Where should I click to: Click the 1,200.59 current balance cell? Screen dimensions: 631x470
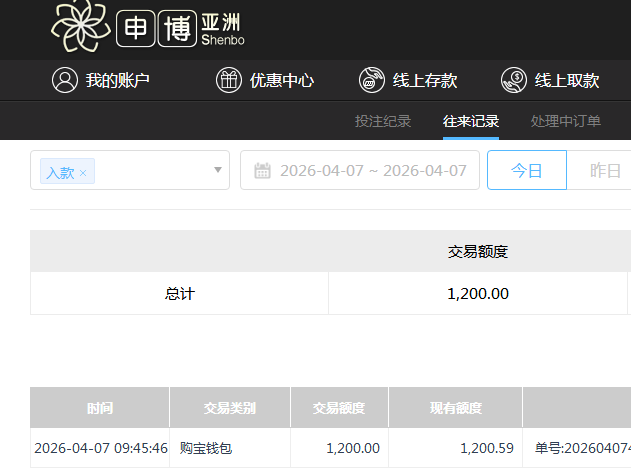coord(455,448)
